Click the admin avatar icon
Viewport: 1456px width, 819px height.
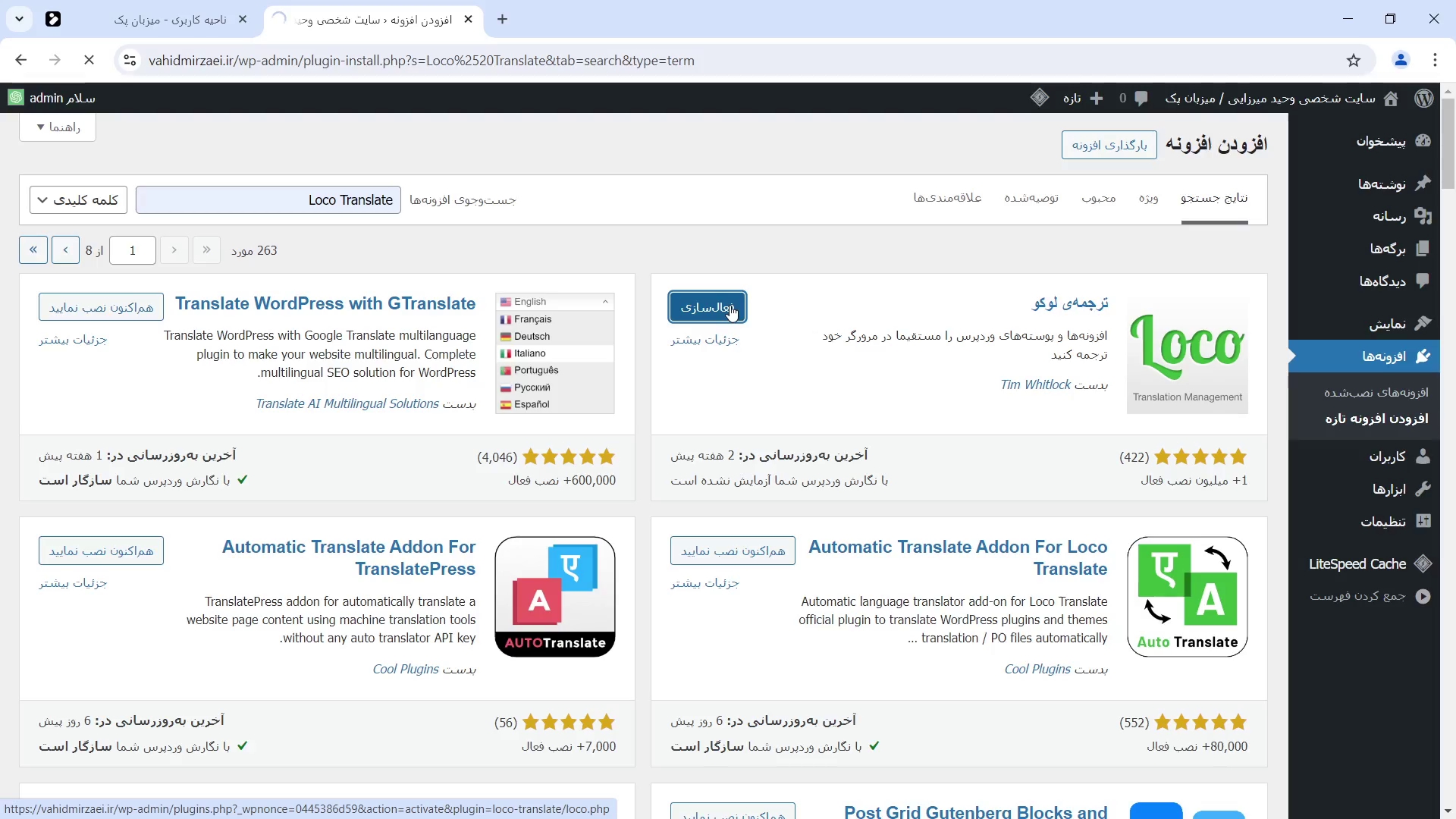click(x=15, y=98)
